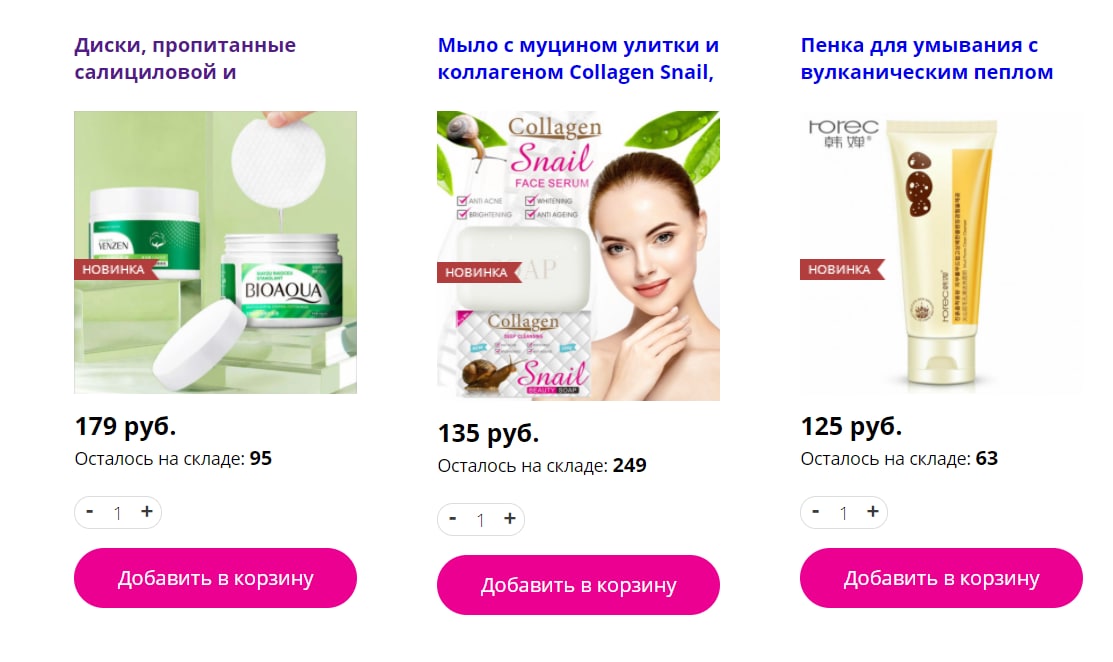Focus quantity field for BIOAQUA discs
Image resolution: width=1113 pixels, height=662 pixels.
(118, 513)
